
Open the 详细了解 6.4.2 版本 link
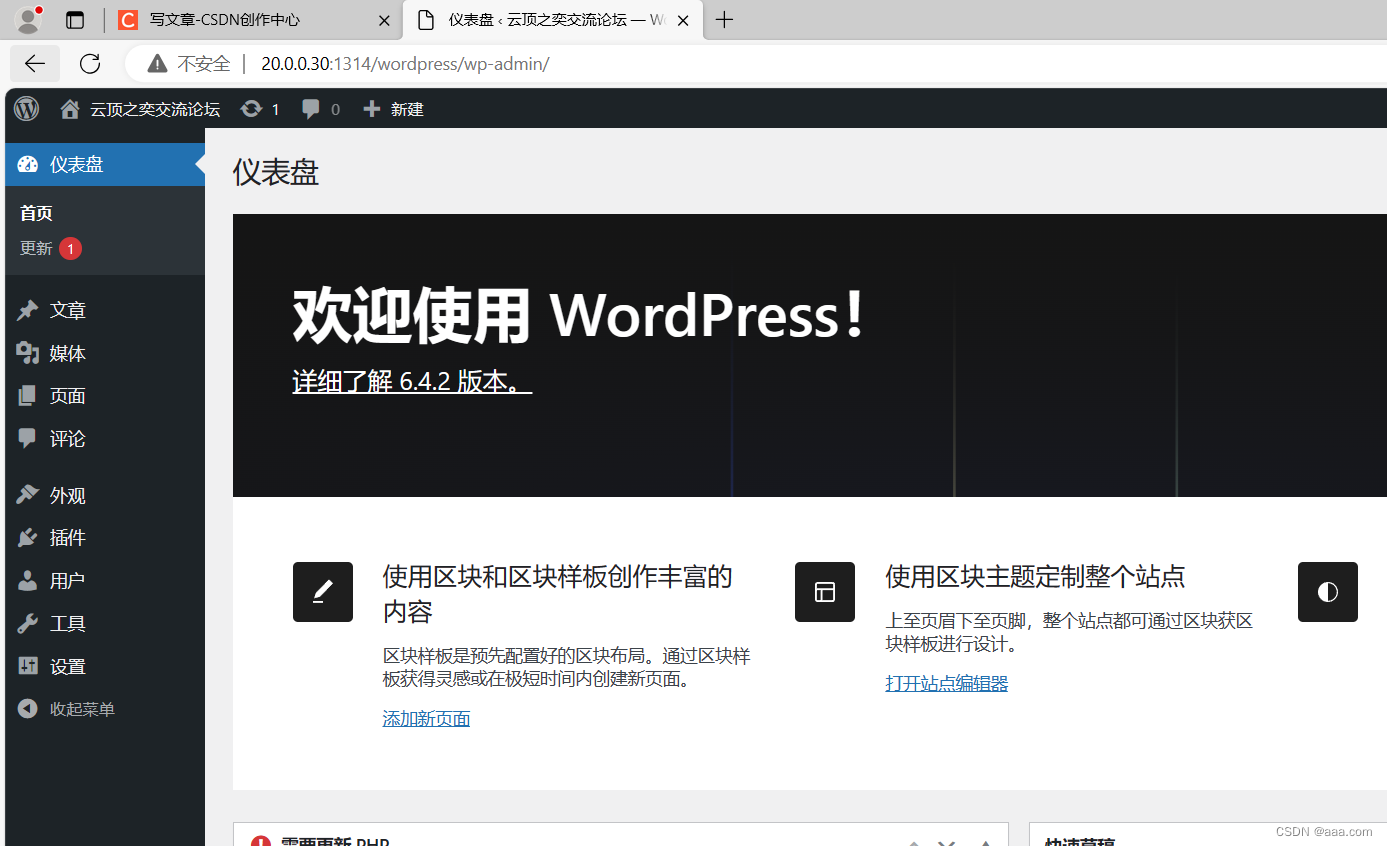(410, 382)
